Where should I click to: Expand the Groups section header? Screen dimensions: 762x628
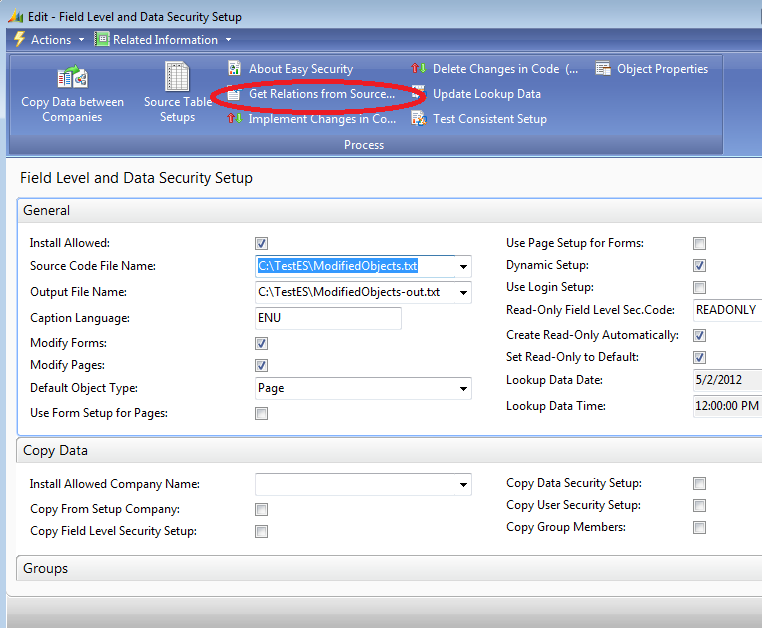coord(45,568)
